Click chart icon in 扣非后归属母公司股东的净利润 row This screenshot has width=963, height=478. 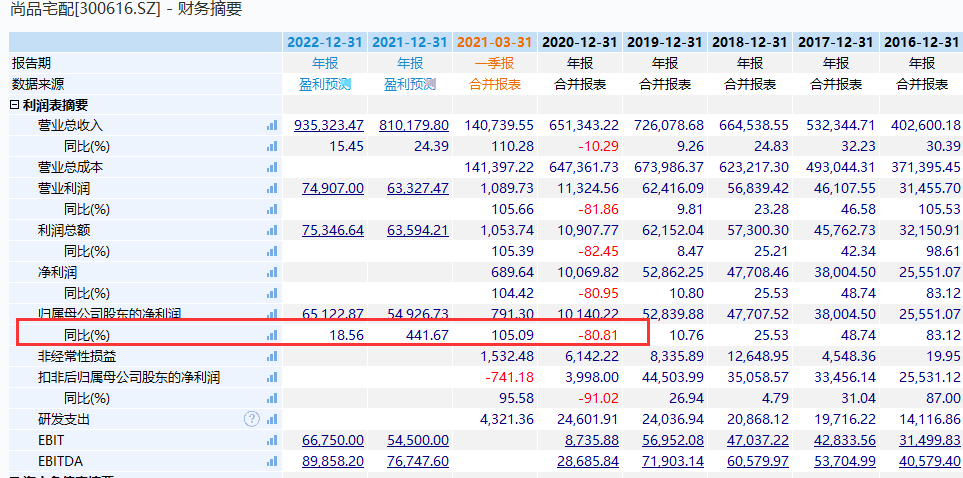pyautogui.click(x=272, y=377)
